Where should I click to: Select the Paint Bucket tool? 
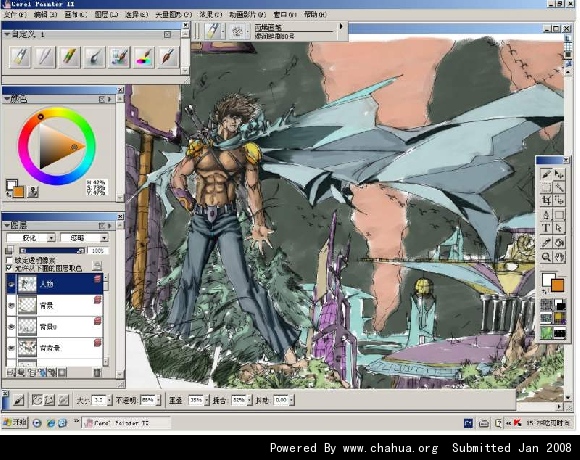coord(559,243)
